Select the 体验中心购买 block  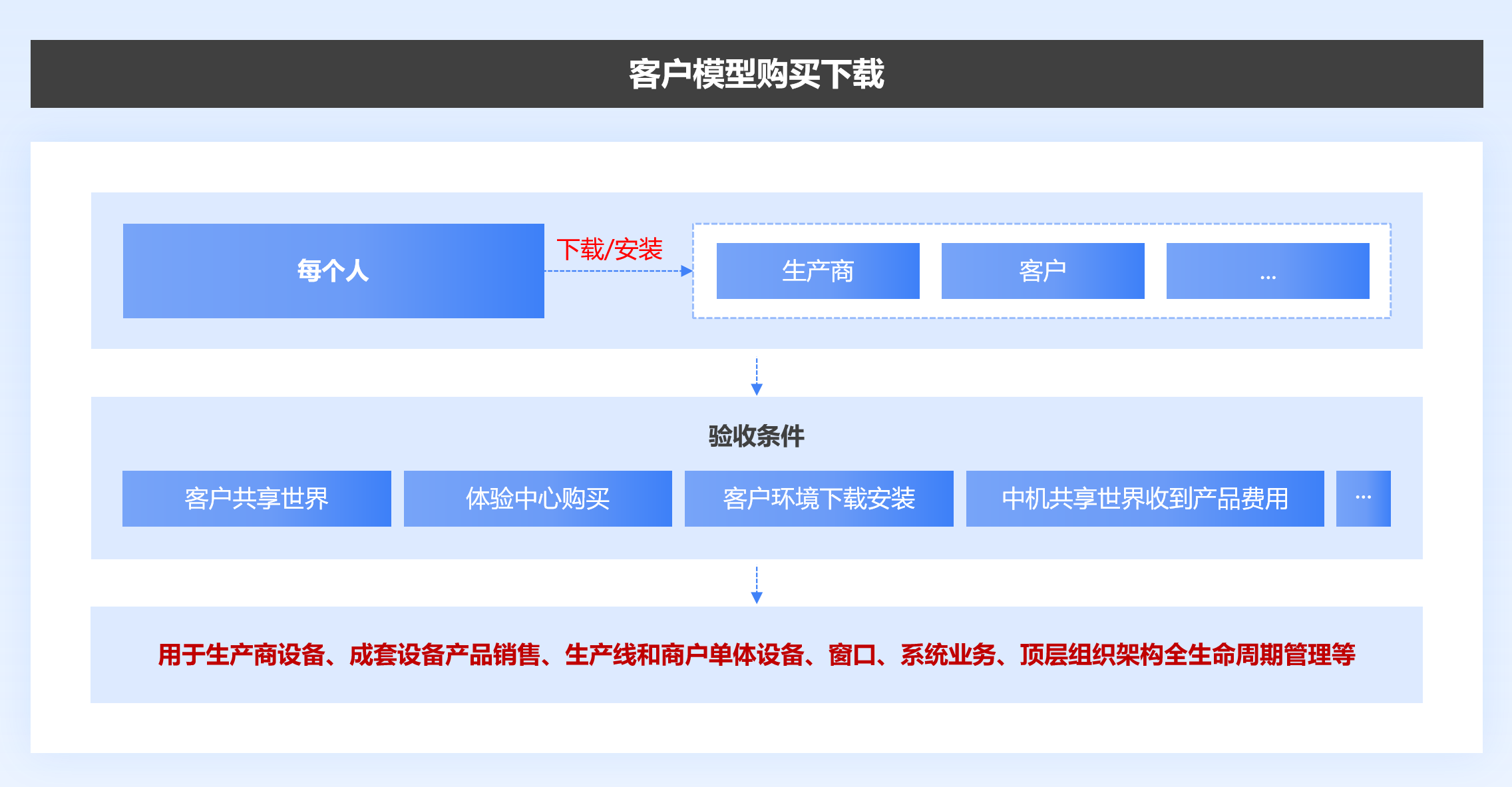tap(537, 499)
